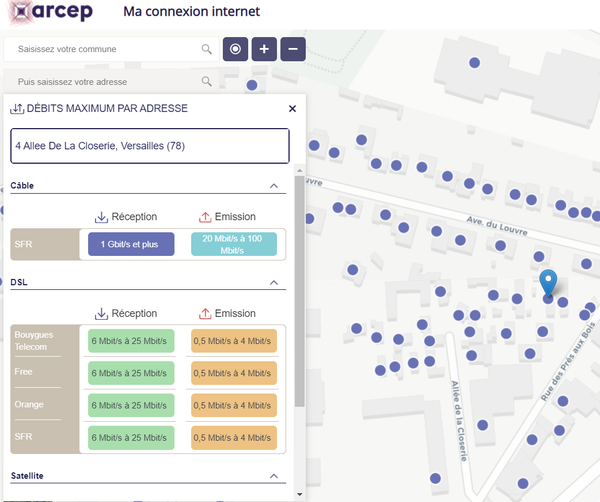This screenshot has height=502, width=600.
Task: Collapse the DSL section
Action: [274, 283]
